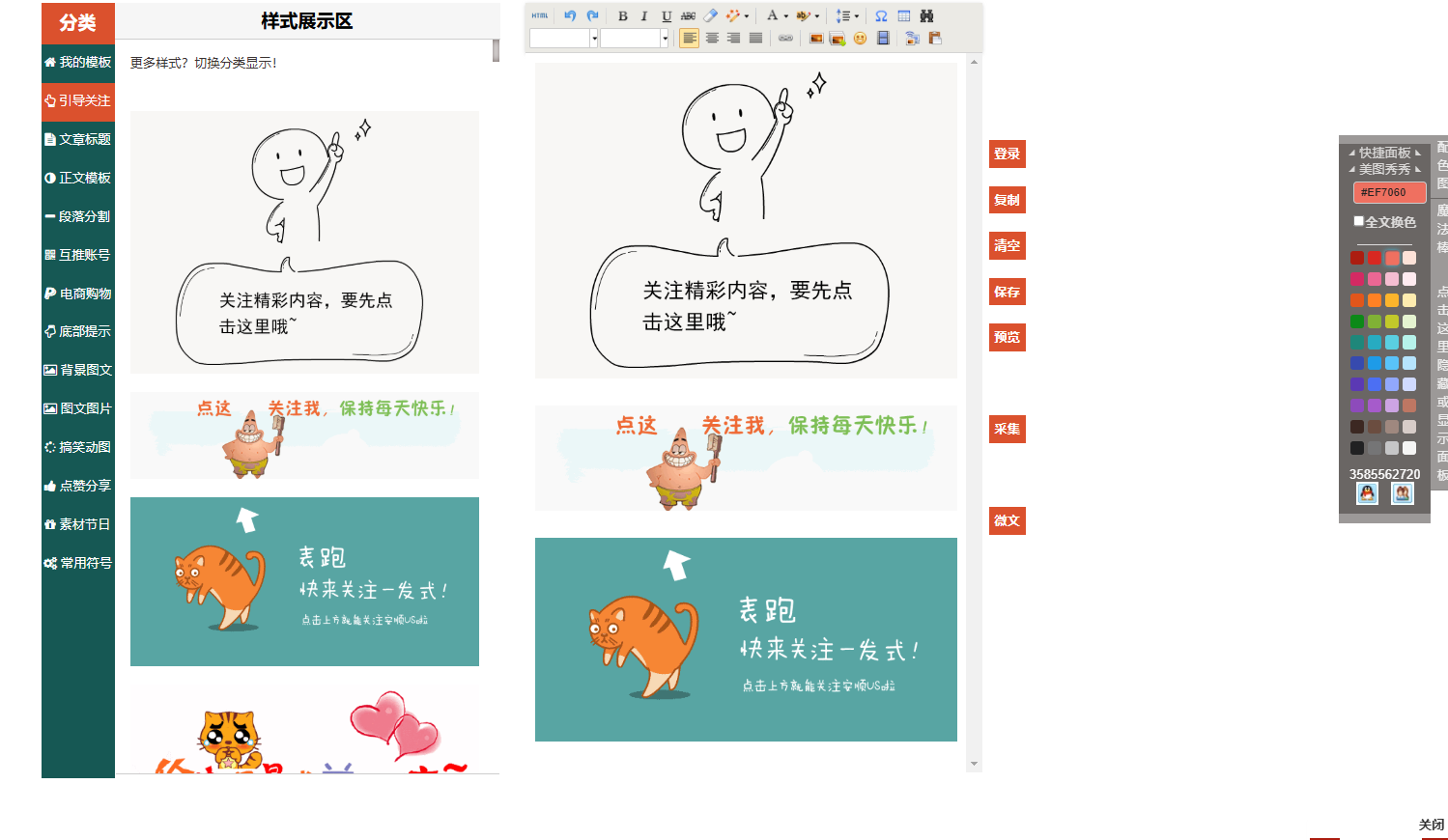
Task: Select the 段落分割 category
Action: pyautogui.click(x=78, y=216)
